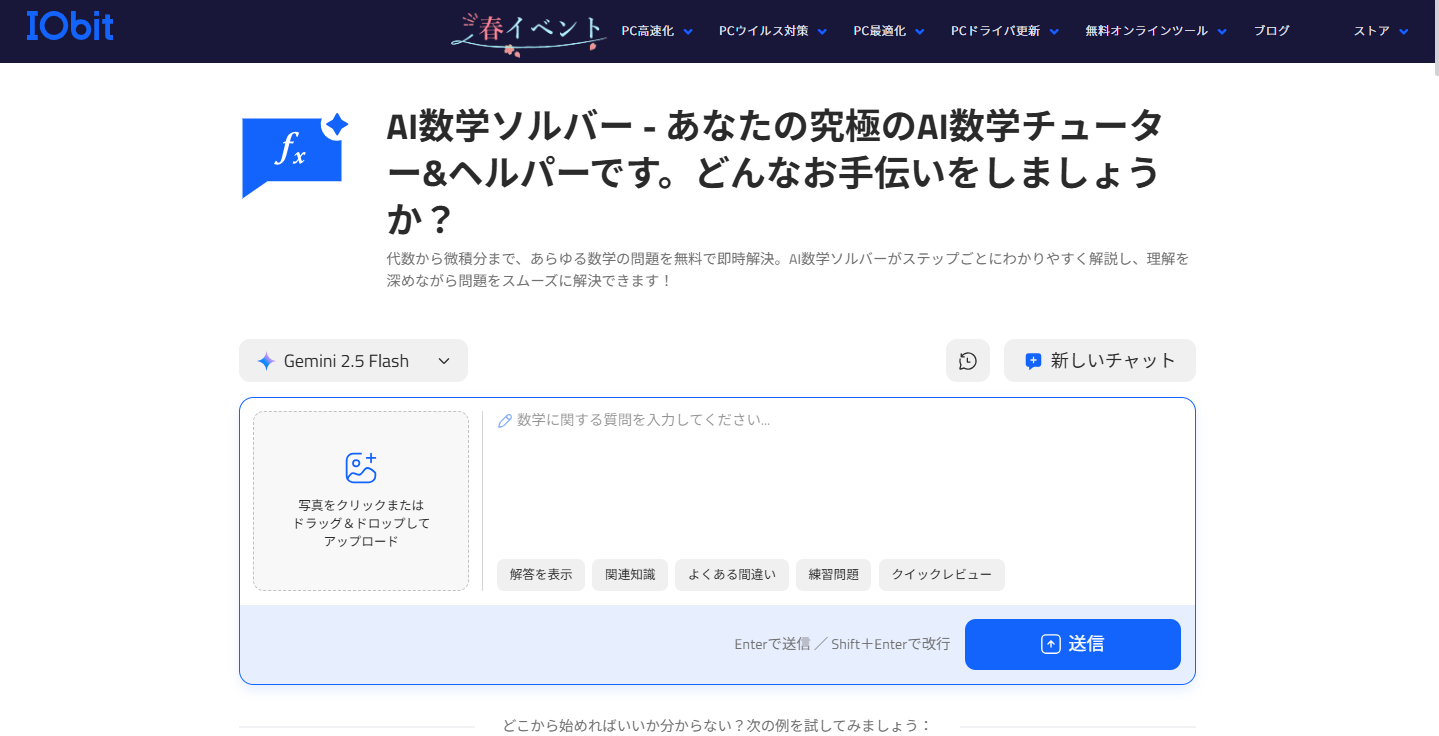This screenshot has width=1439, height=736.
Task: Open the PC最適化 menu
Action: click(x=888, y=31)
